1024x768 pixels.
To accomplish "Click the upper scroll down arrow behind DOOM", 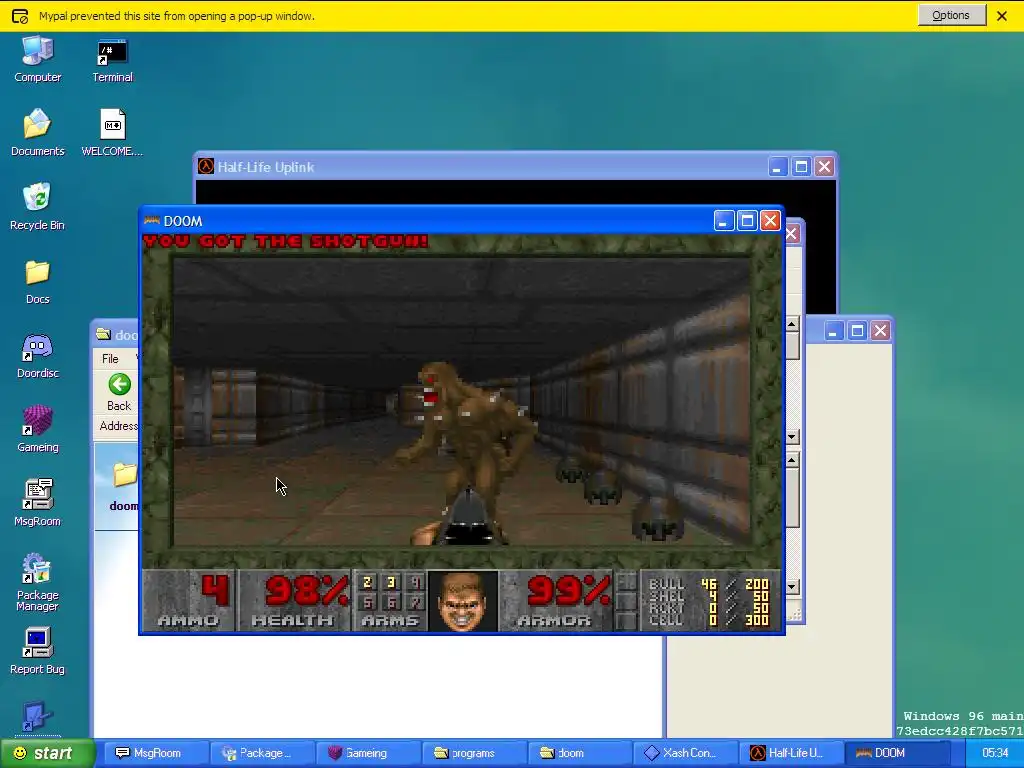I will (792, 436).
